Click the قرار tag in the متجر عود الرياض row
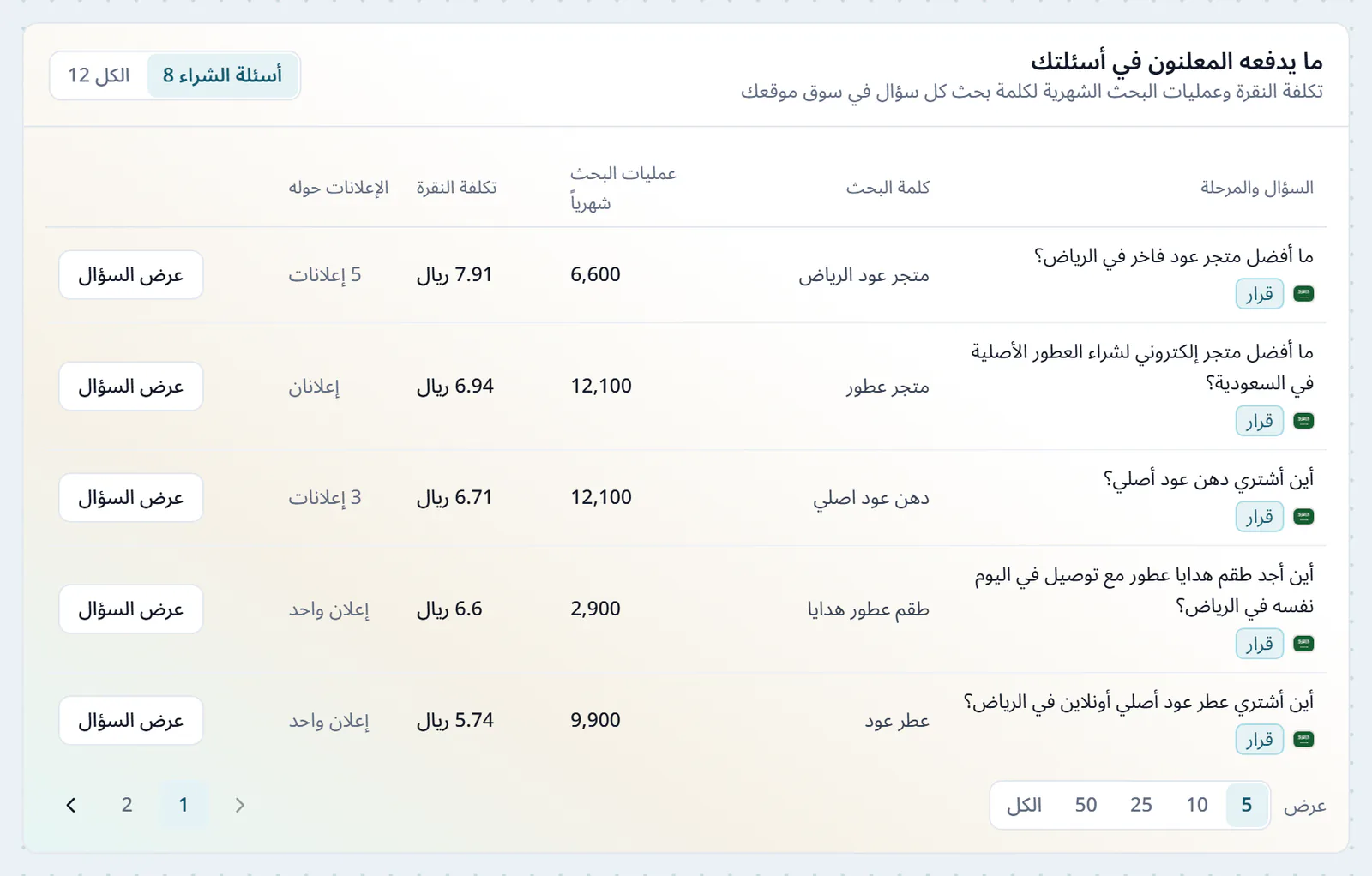 point(1260,294)
